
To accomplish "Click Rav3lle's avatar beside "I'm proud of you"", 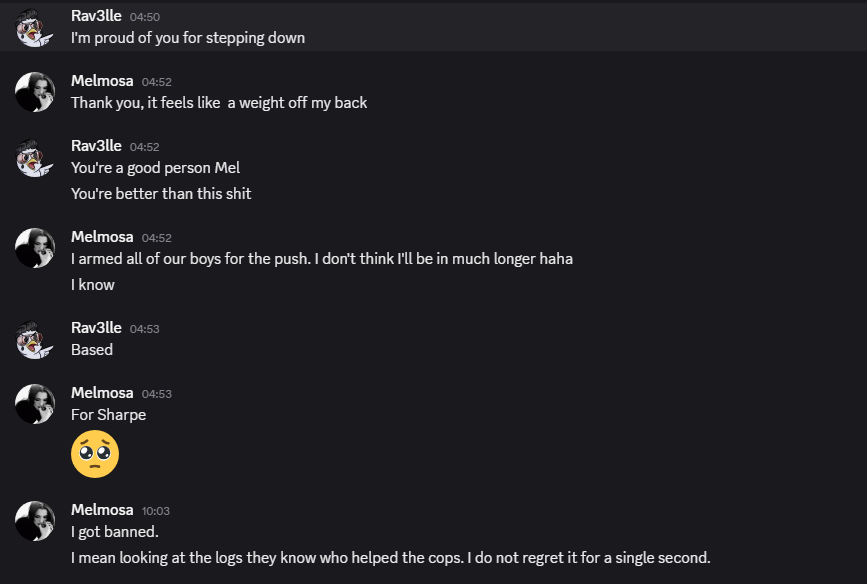I will click(35, 27).
